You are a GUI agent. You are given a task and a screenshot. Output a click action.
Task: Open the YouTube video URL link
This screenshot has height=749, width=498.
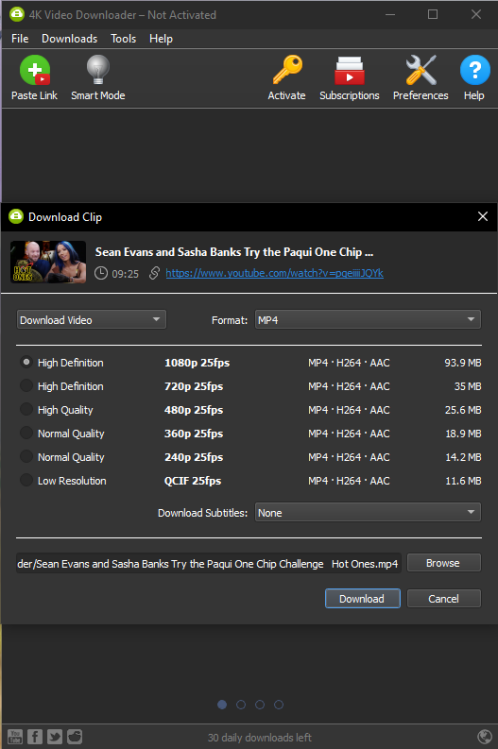pos(275,273)
